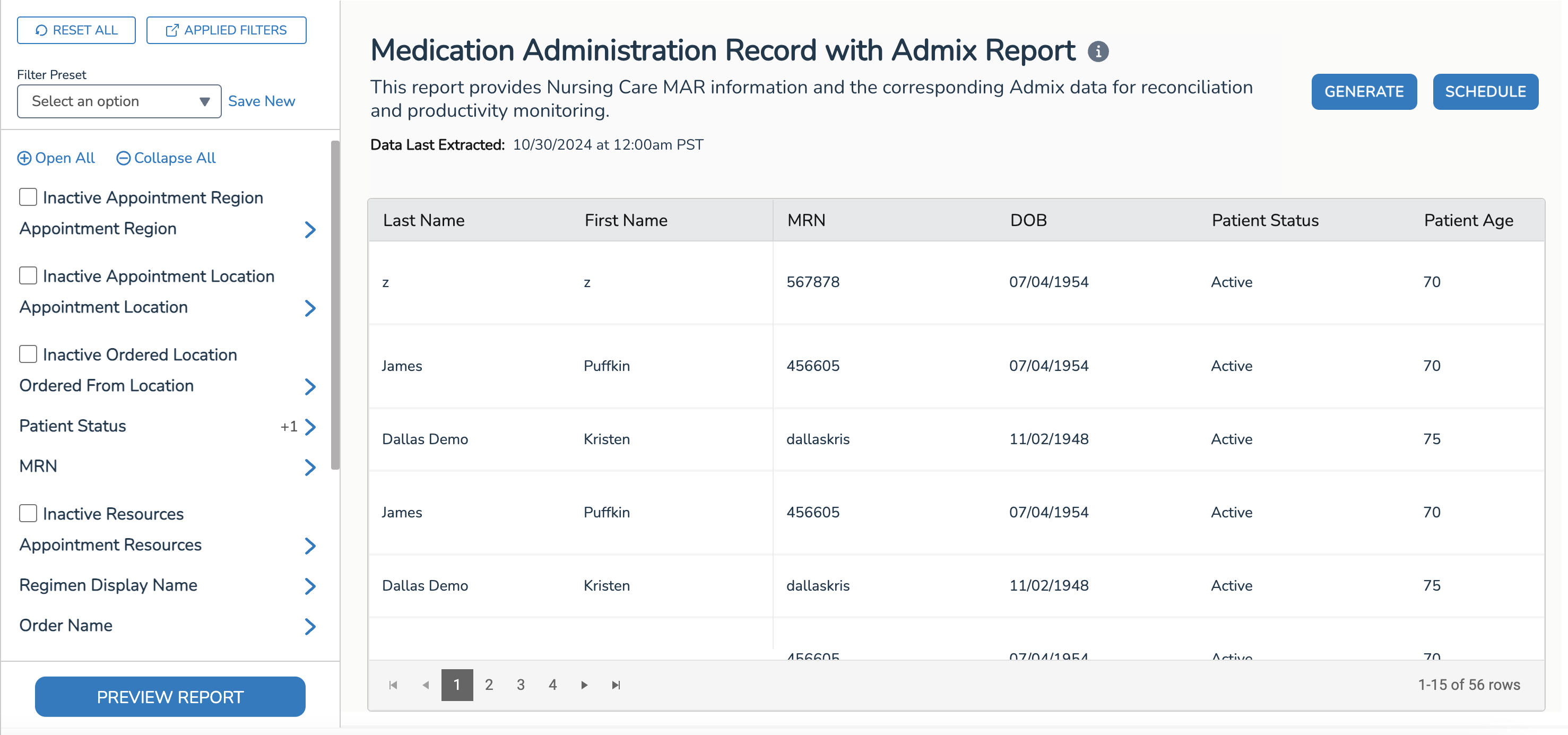Click Save New preset link
1568x735 pixels.
[261, 101]
